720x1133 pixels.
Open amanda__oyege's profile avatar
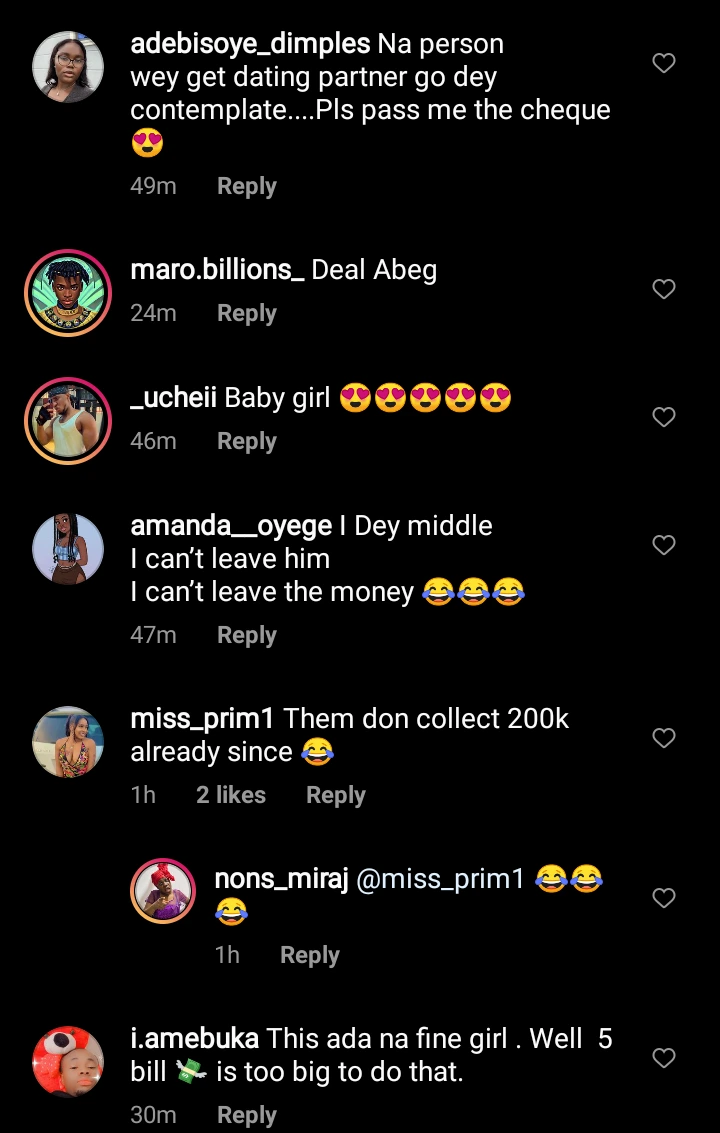[x=68, y=548]
